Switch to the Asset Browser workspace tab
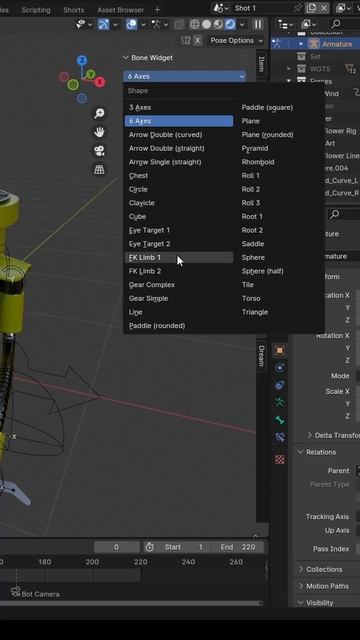 [x=120, y=10]
